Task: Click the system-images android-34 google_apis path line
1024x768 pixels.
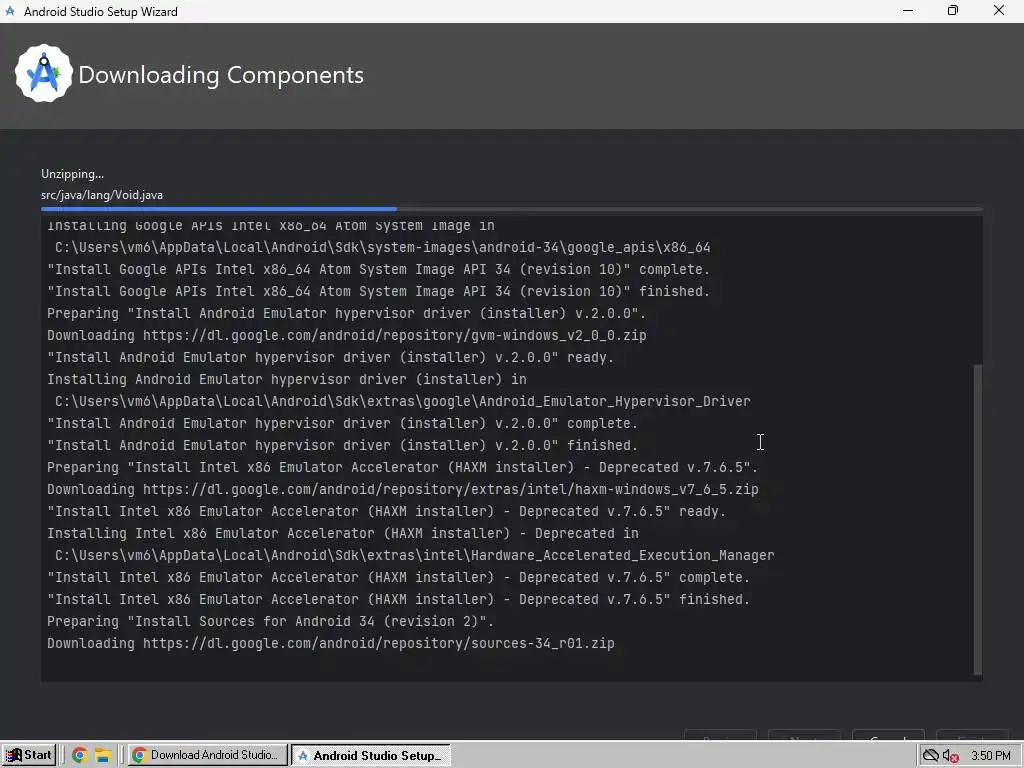Action: [x=382, y=248]
